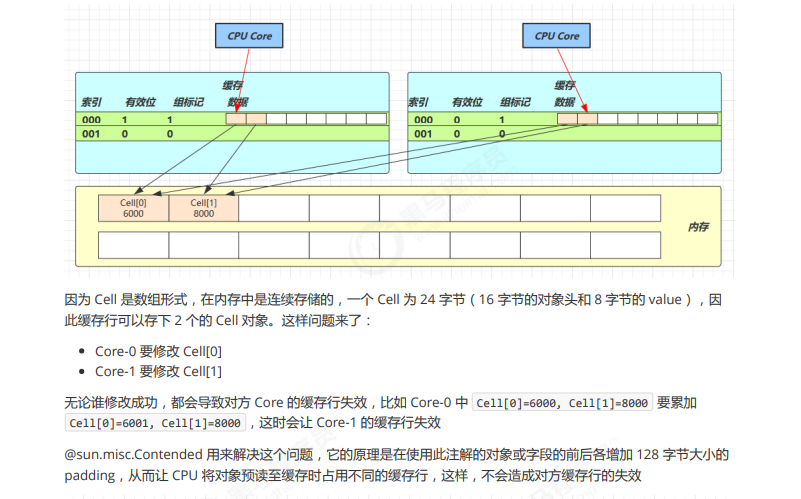Click index 001 in the right cache row
This screenshot has height=499, width=801.
pyautogui.click(x=423, y=134)
